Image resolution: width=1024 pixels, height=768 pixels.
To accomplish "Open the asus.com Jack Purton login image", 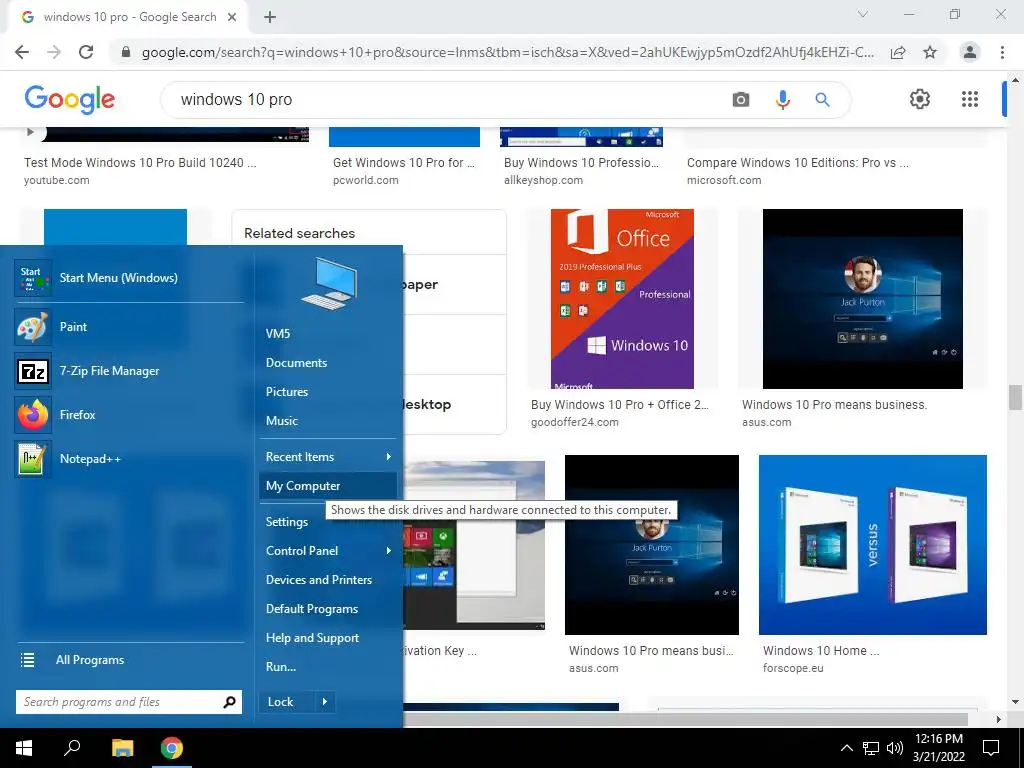I will coord(863,299).
